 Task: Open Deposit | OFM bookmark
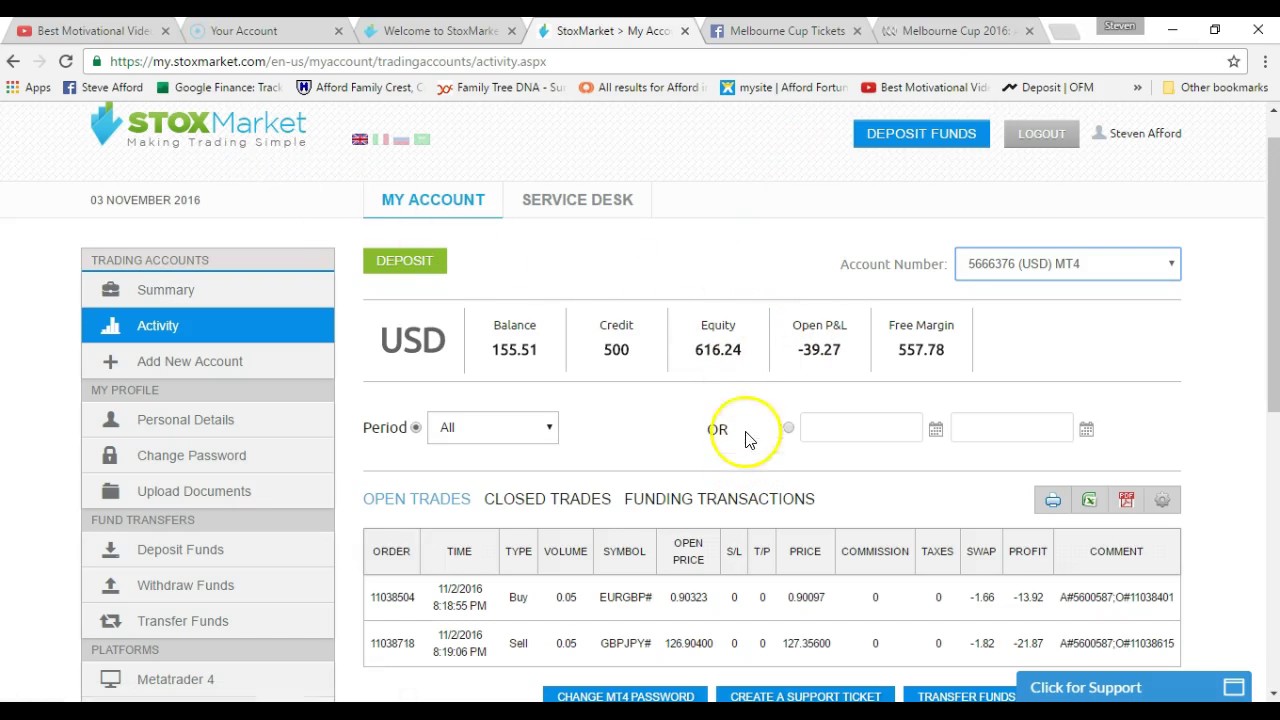pyautogui.click(x=1048, y=87)
